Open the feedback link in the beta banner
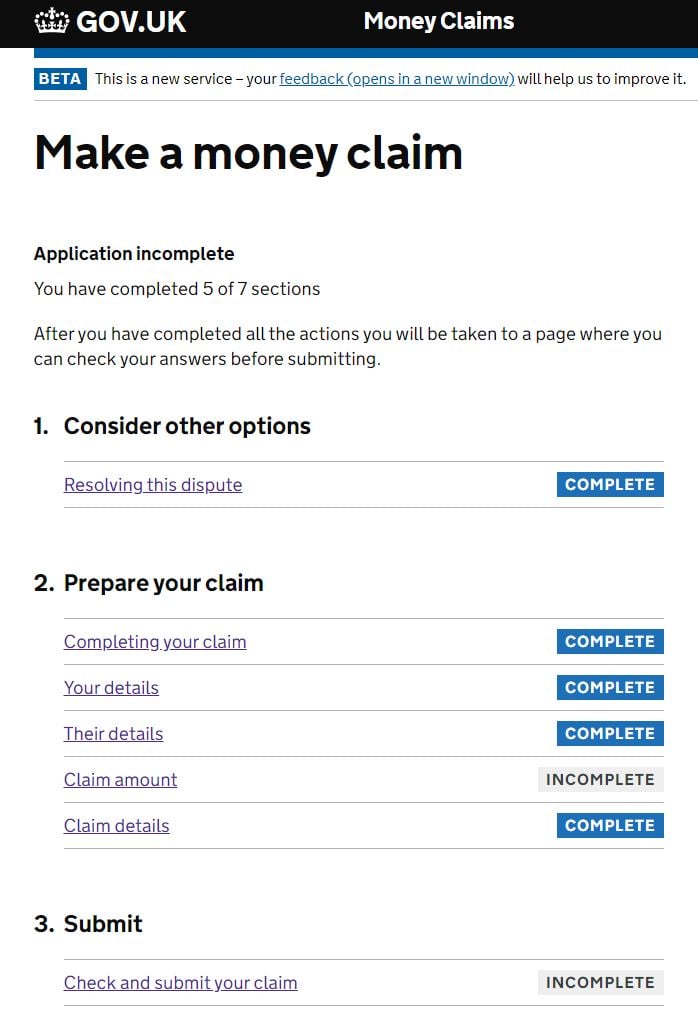 pyautogui.click(x=397, y=79)
